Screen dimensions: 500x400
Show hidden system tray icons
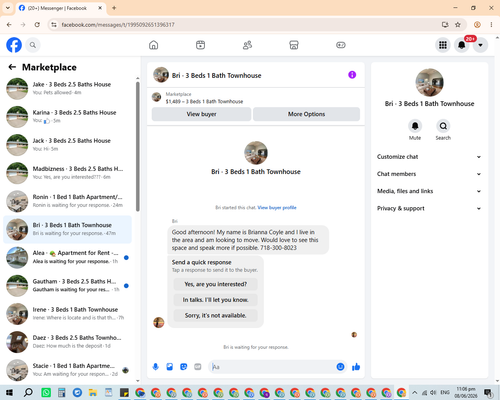click(414, 393)
